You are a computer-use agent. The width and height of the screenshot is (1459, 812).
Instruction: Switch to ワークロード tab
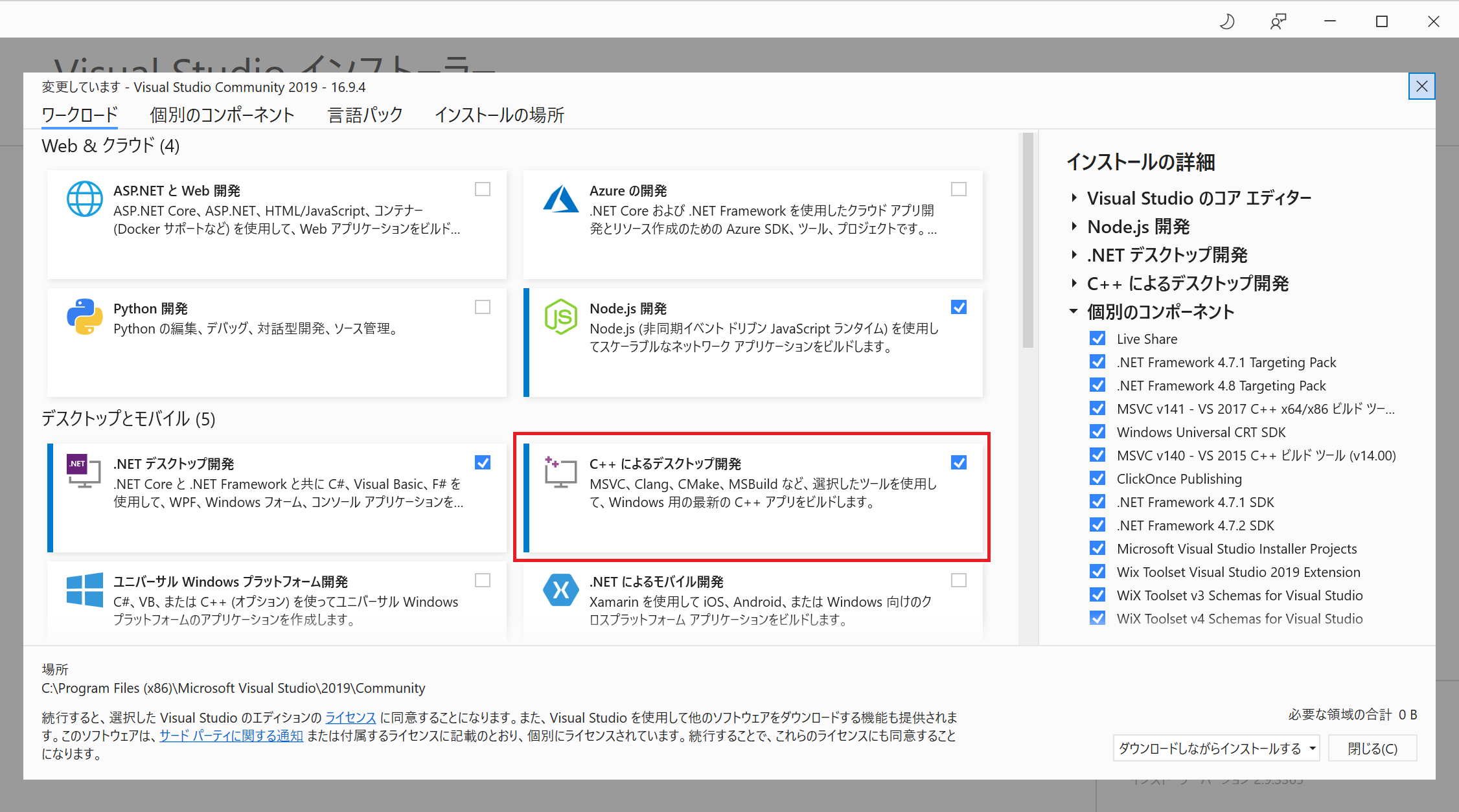point(80,115)
